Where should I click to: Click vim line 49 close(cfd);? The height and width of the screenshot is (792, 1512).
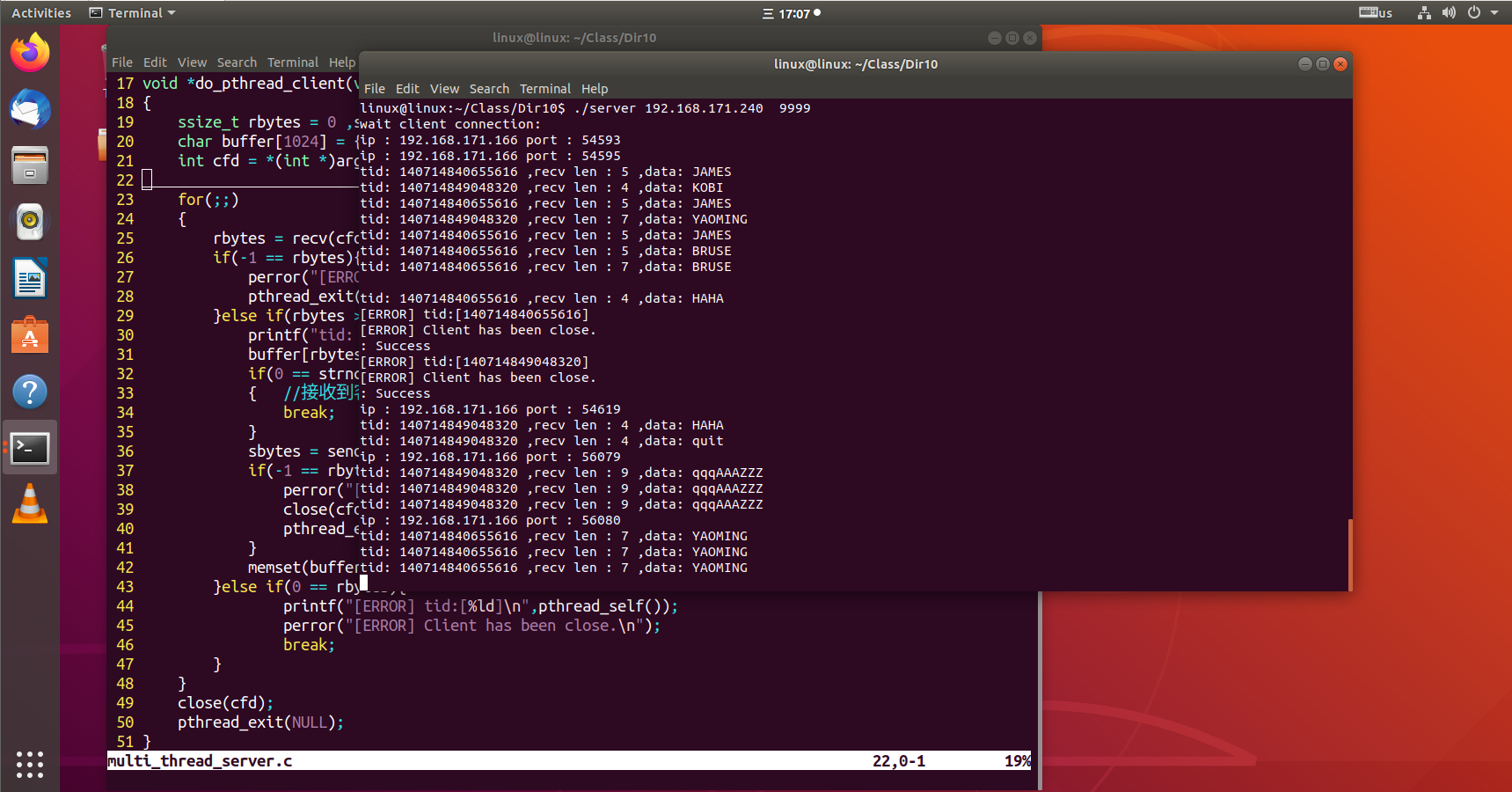pyautogui.click(x=225, y=703)
